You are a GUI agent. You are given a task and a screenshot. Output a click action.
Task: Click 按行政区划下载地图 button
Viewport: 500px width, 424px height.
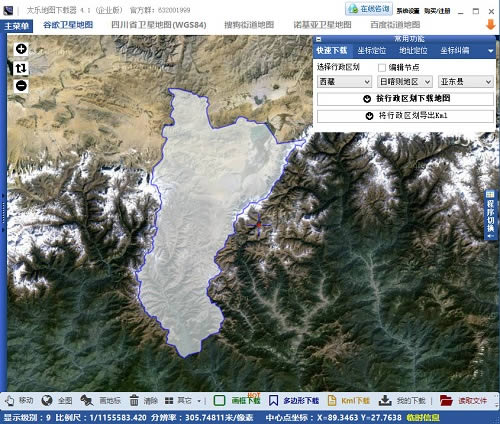[x=405, y=99]
